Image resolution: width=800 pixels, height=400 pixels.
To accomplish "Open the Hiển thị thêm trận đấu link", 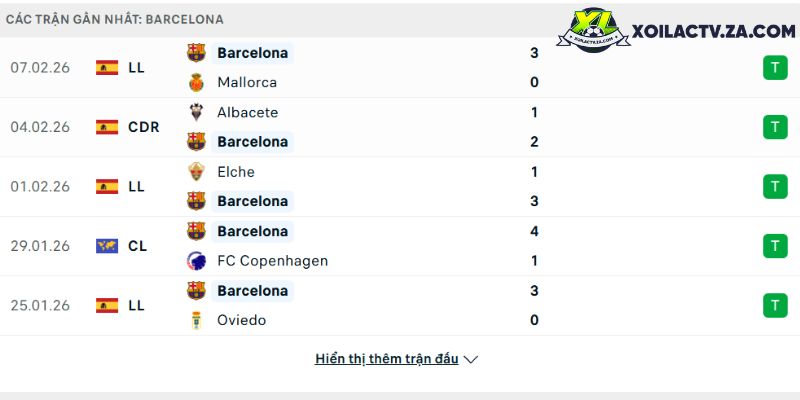I will [387, 359].
